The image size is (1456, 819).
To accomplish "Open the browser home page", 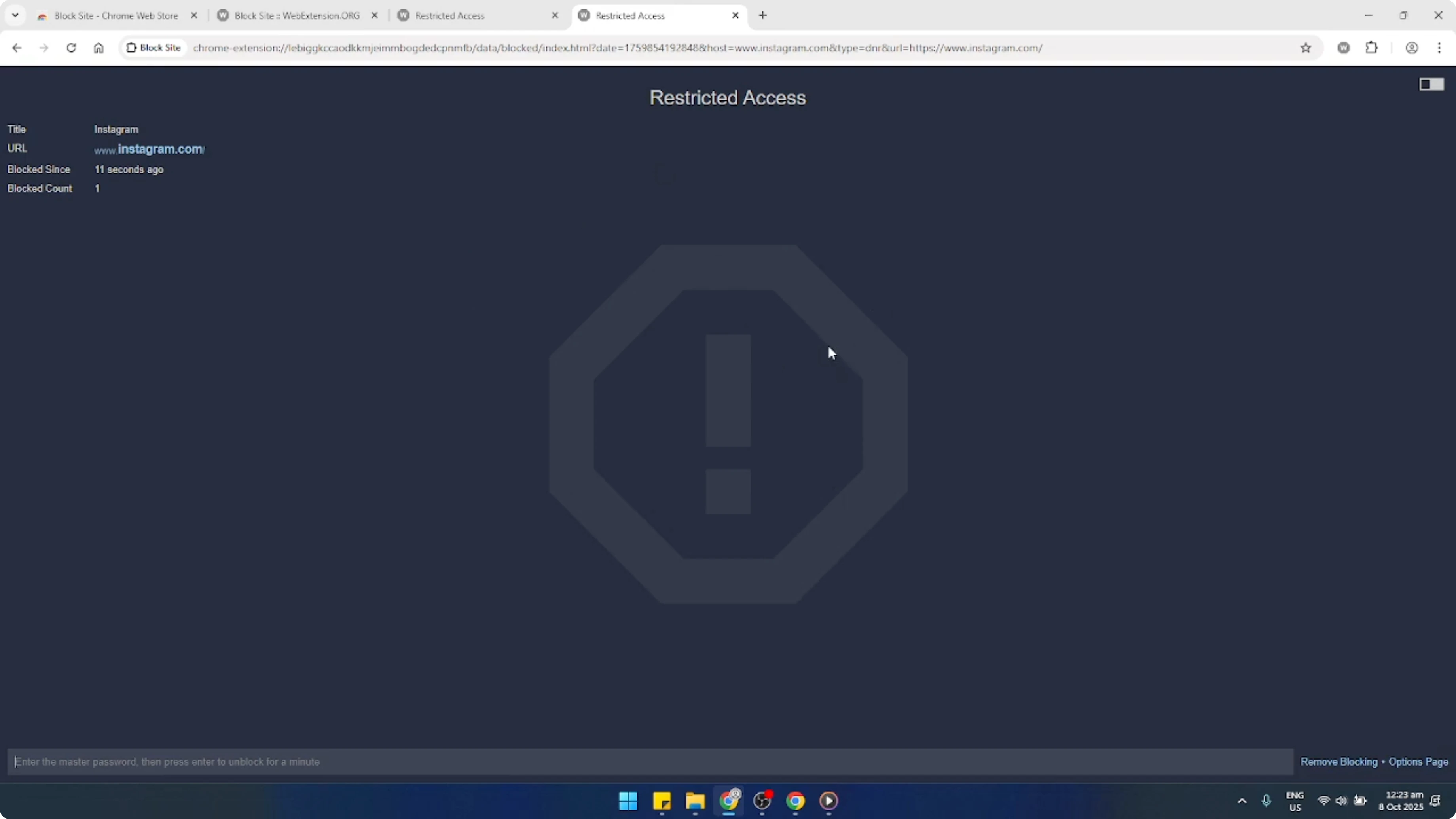I will pyautogui.click(x=99, y=48).
